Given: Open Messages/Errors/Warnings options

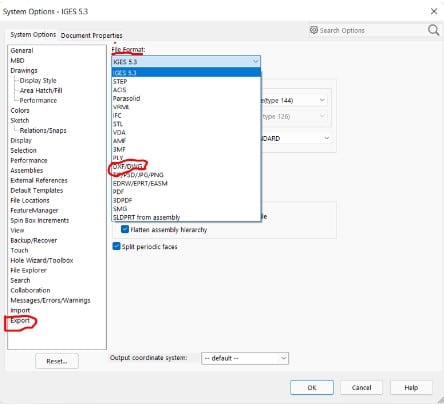Looking at the screenshot, I should click(x=50, y=301).
